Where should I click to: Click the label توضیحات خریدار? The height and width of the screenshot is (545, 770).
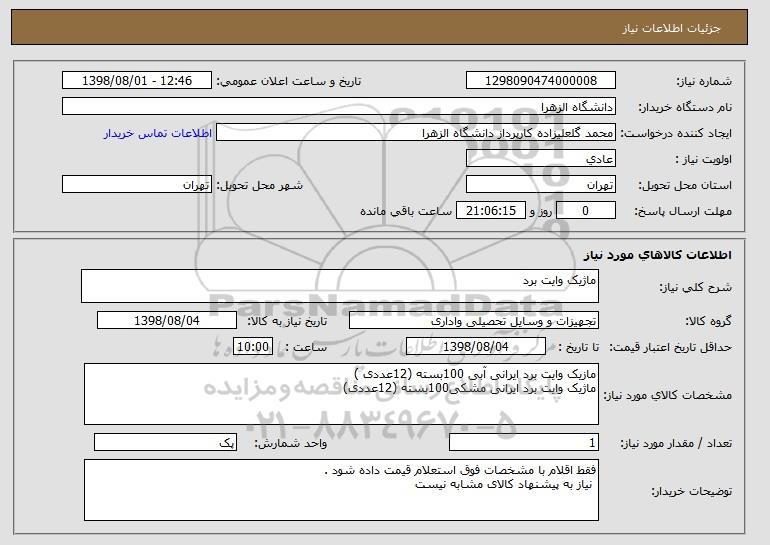click(x=691, y=491)
